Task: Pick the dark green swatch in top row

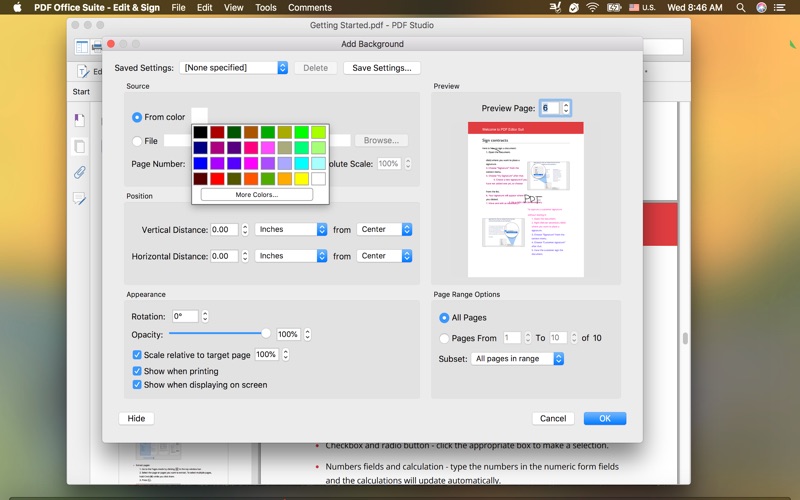Action: point(234,132)
